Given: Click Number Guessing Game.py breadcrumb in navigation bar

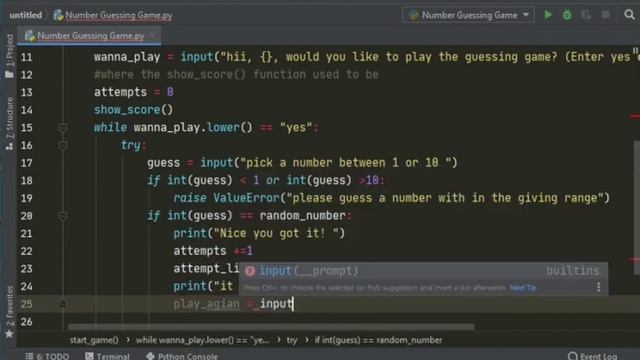Looking at the screenshot, I should coord(113,15).
